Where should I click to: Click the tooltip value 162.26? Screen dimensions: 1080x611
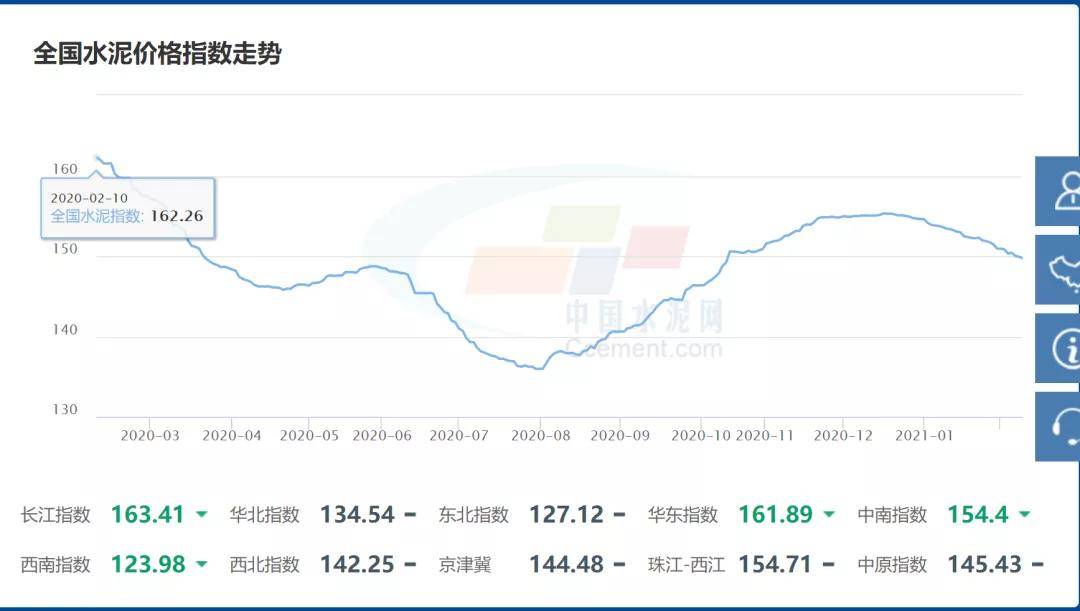pos(176,216)
